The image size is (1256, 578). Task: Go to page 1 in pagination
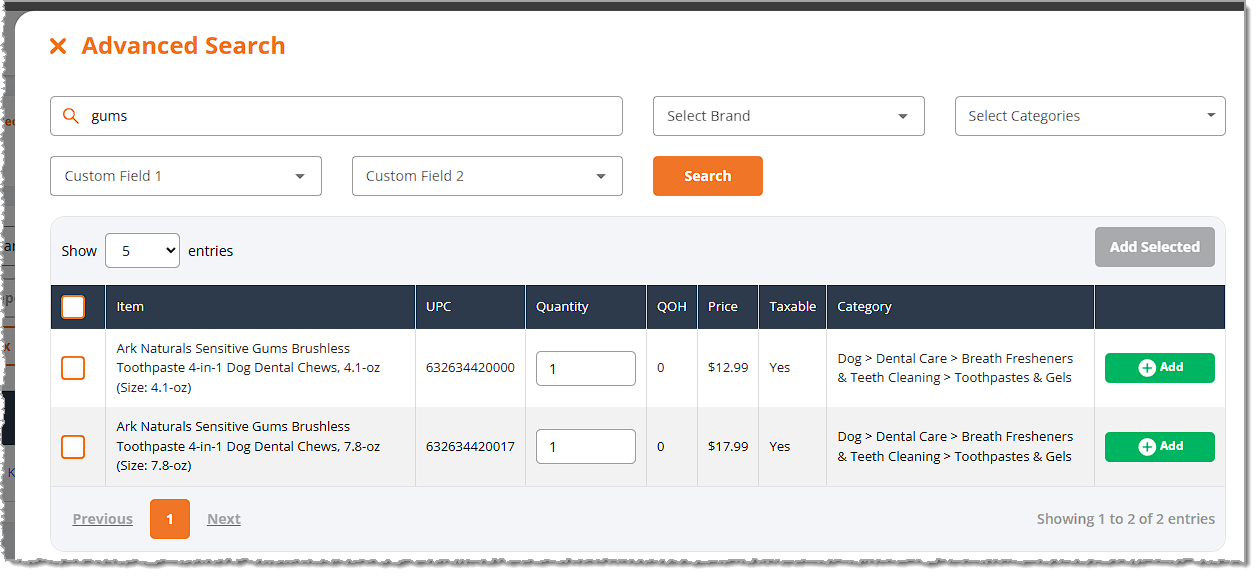170,519
